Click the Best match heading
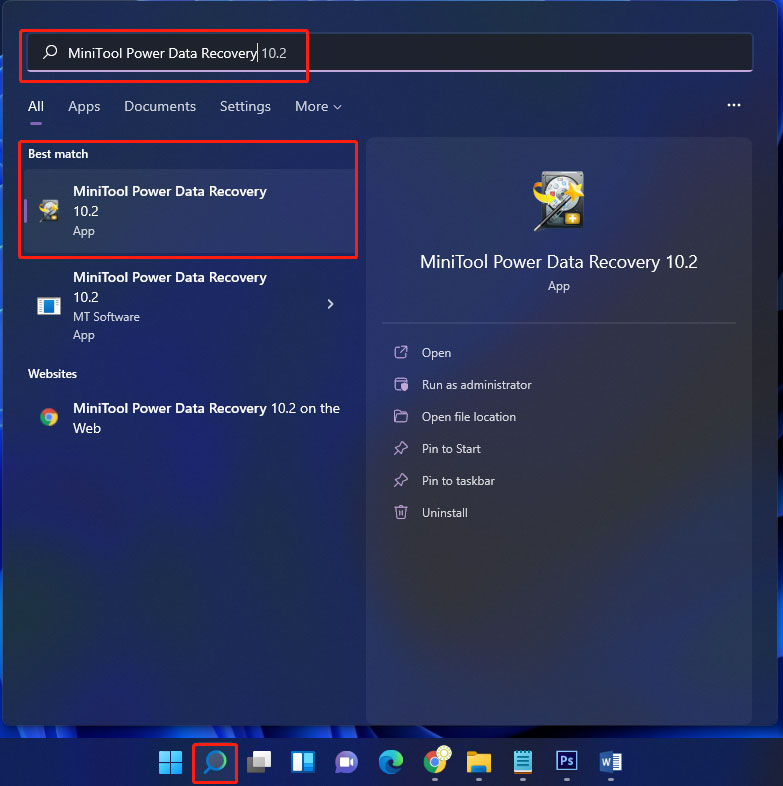 58,154
